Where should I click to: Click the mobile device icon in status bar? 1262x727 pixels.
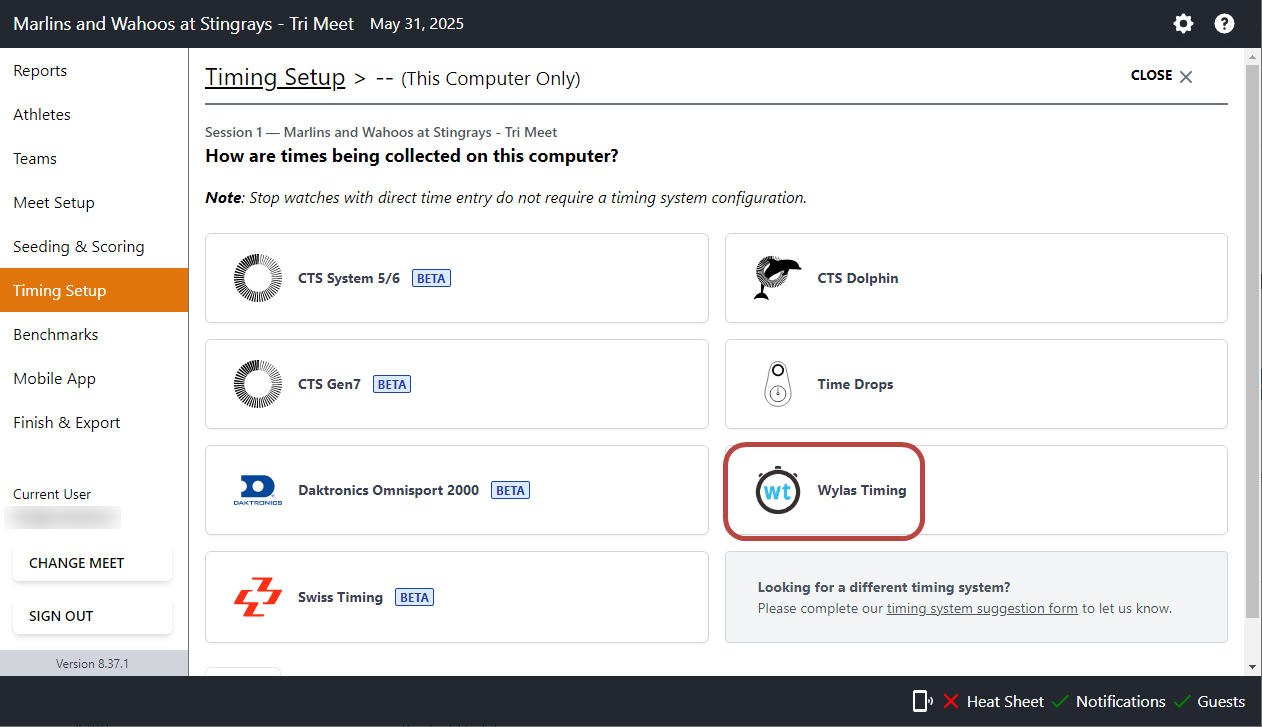pyautogui.click(x=921, y=701)
